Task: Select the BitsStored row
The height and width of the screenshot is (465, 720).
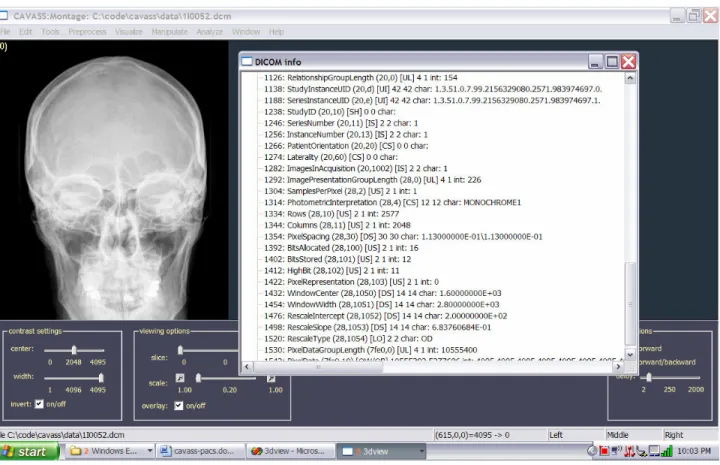Action: (337, 259)
